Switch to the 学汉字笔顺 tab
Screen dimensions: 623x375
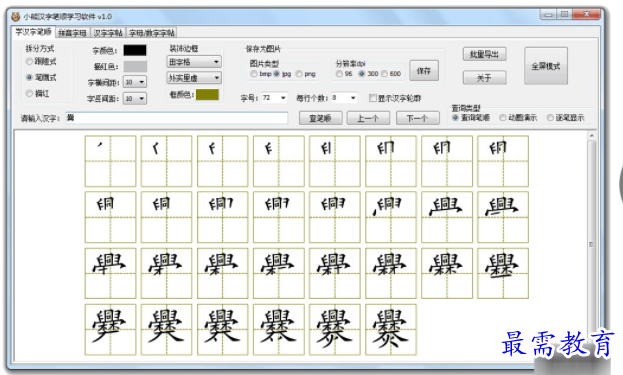[33, 32]
